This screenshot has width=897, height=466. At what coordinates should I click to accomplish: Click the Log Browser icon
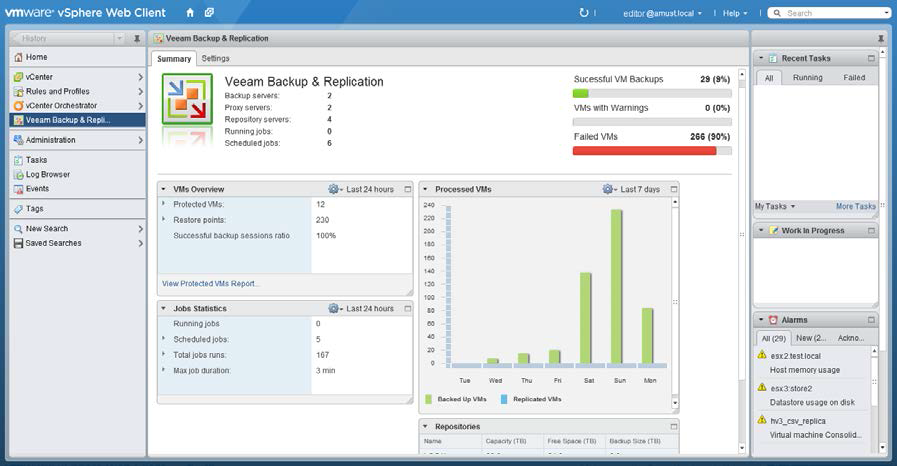click(x=18, y=174)
